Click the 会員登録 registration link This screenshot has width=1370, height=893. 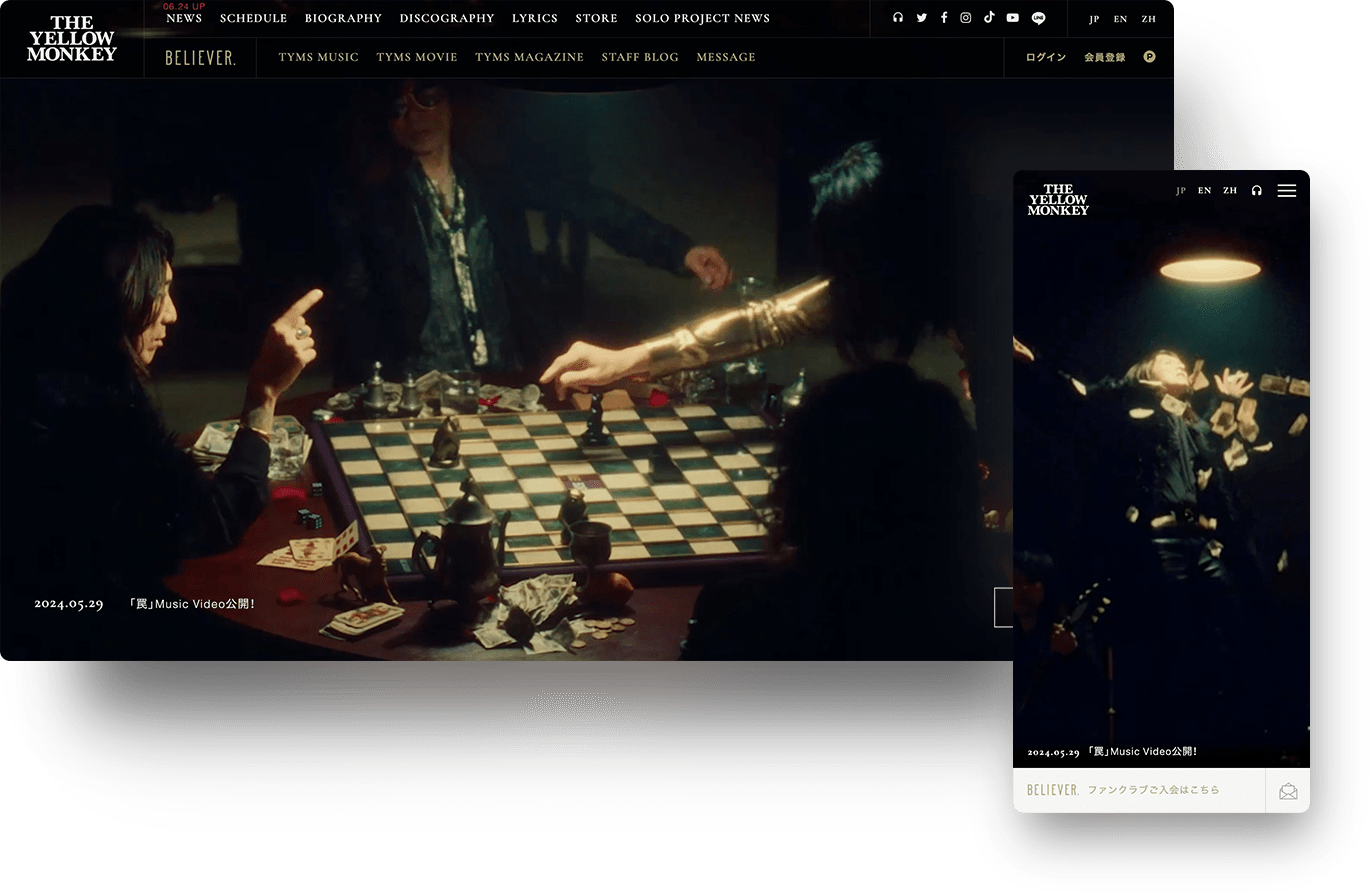pos(1104,57)
